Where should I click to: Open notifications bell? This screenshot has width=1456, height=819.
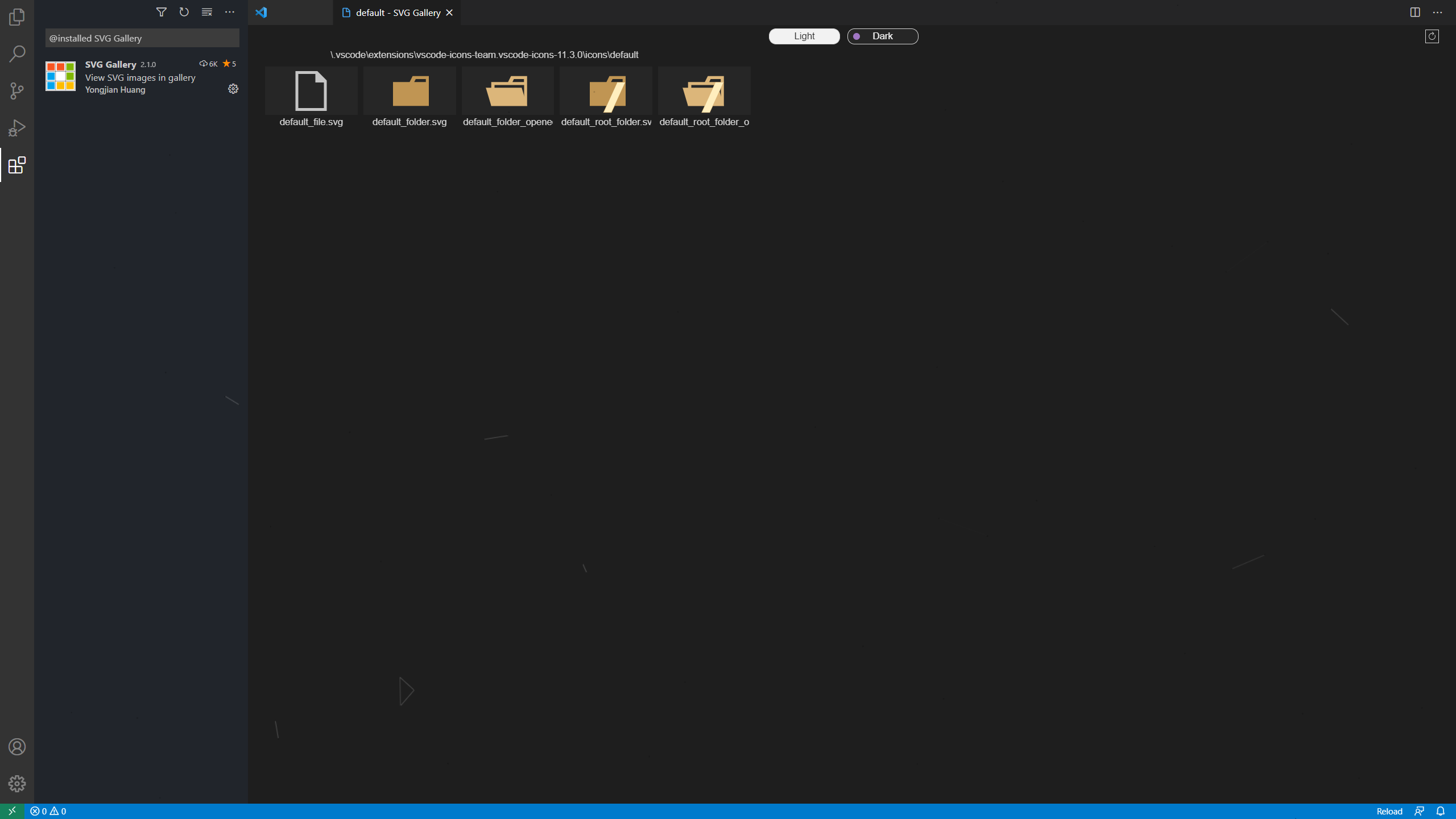click(1441, 811)
